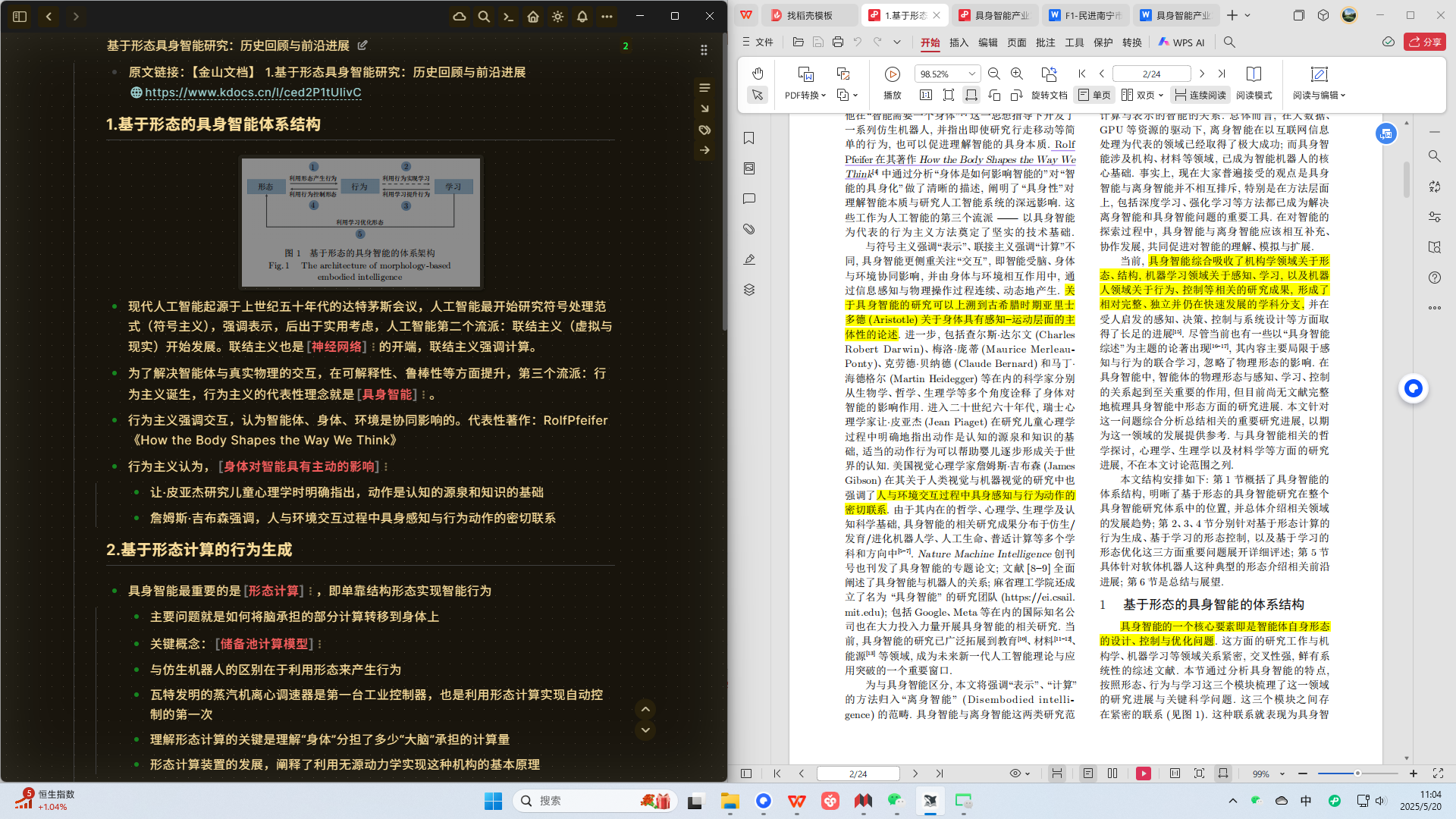
Task: Click the scroll-up chevron in notes page
Action: [x=645, y=709]
